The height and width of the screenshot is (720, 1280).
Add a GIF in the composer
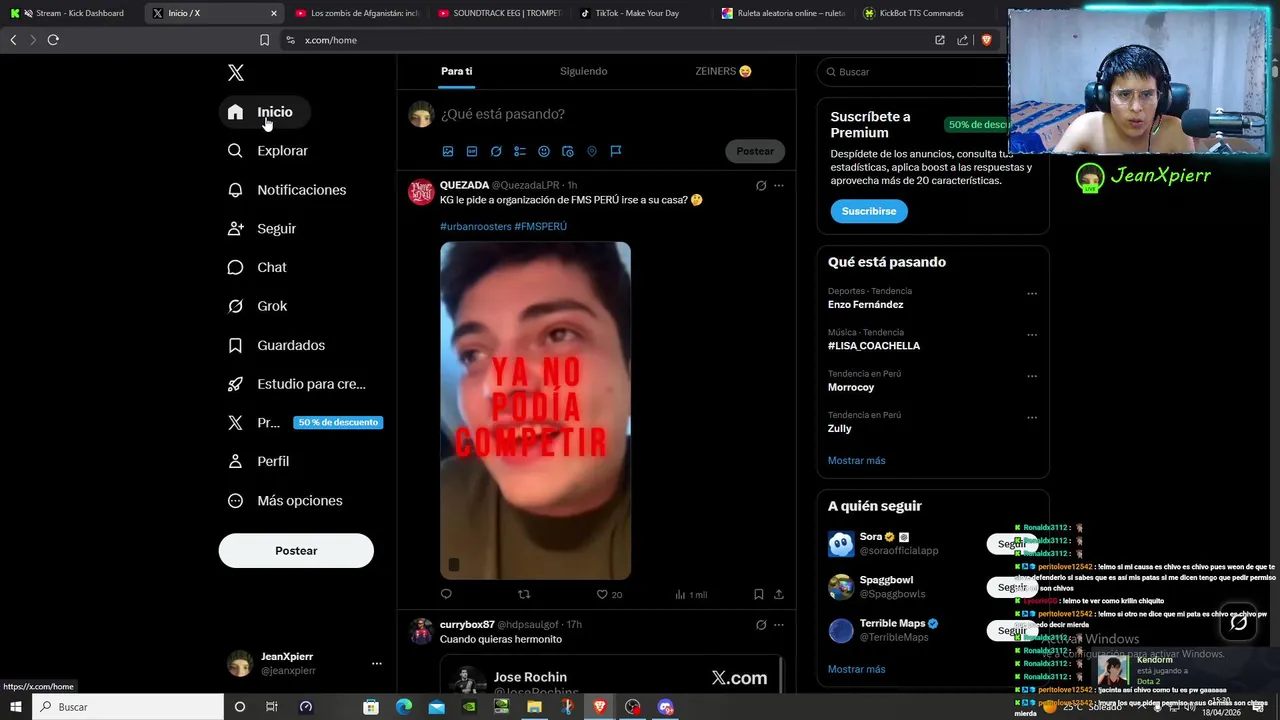coord(472,151)
